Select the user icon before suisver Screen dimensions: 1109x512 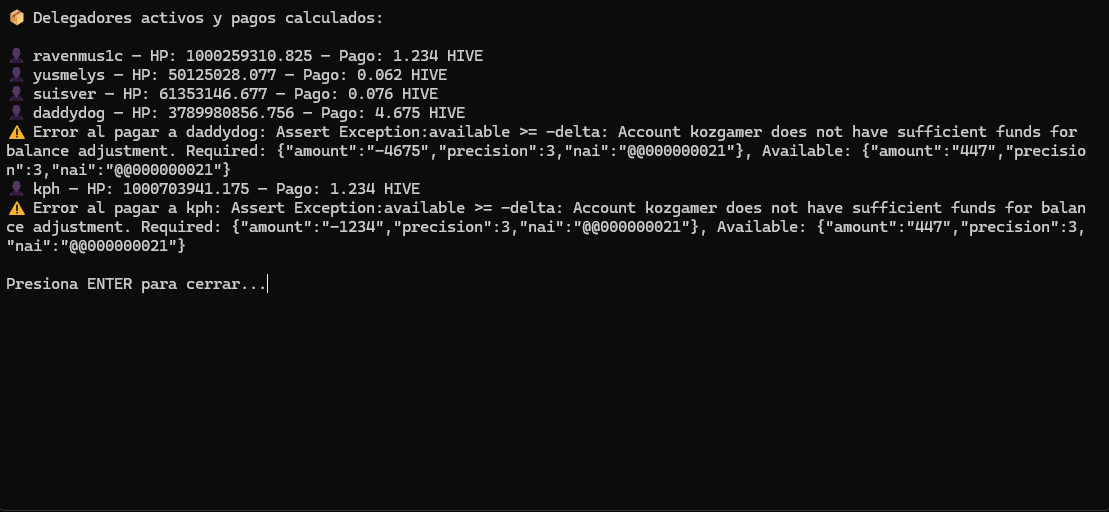click(x=16, y=94)
